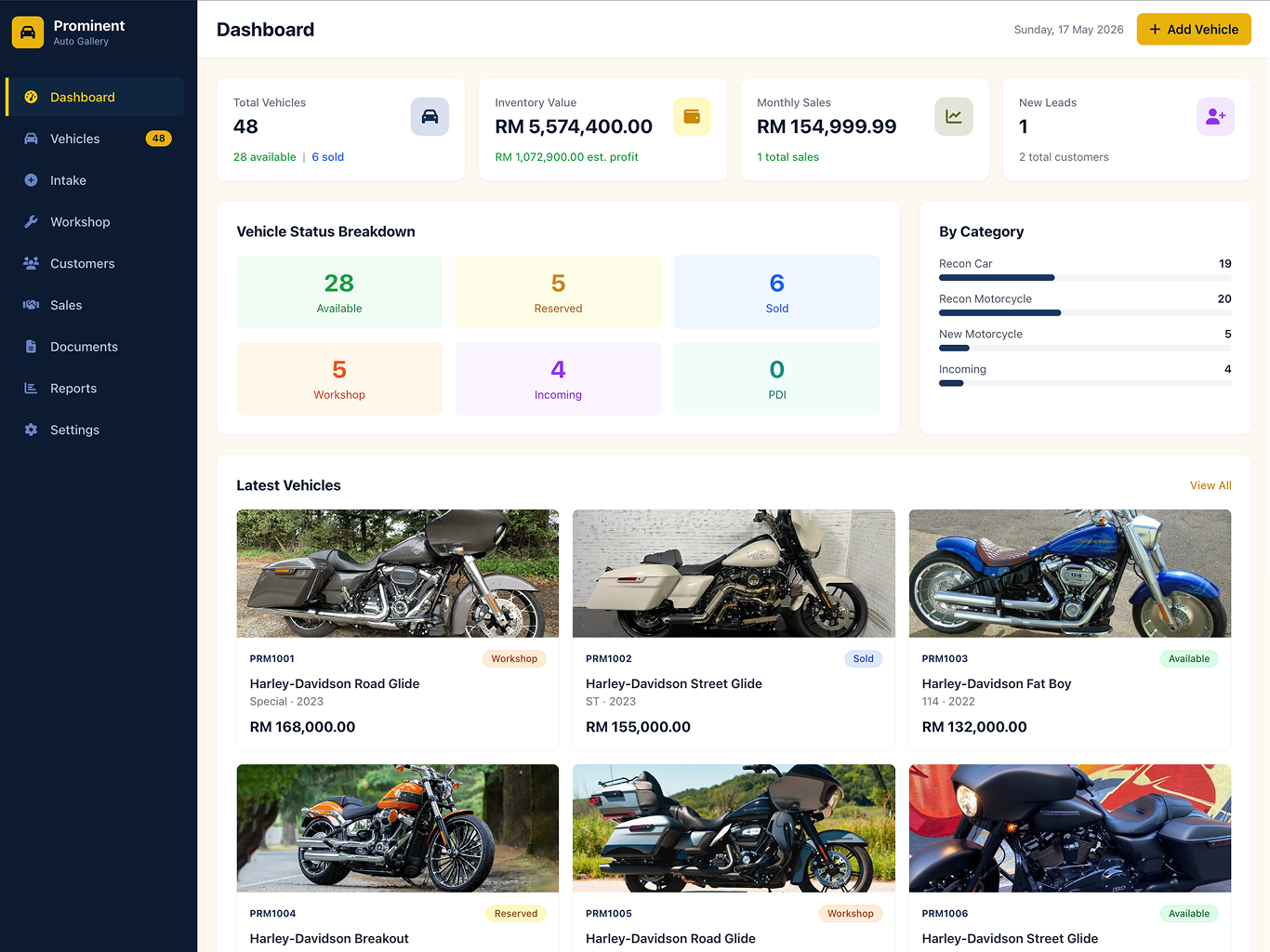This screenshot has height=952, width=1270.
Task: Click the 'RM 1,072,900.00 est. profit' text
Action: pyautogui.click(x=567, y=157)
